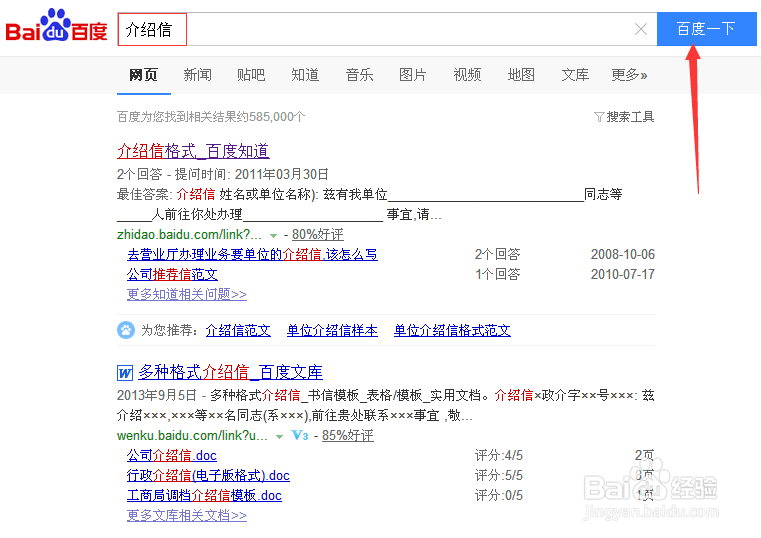
Task: Select the result count text 585,000个
Action: [x=277, y=117]
